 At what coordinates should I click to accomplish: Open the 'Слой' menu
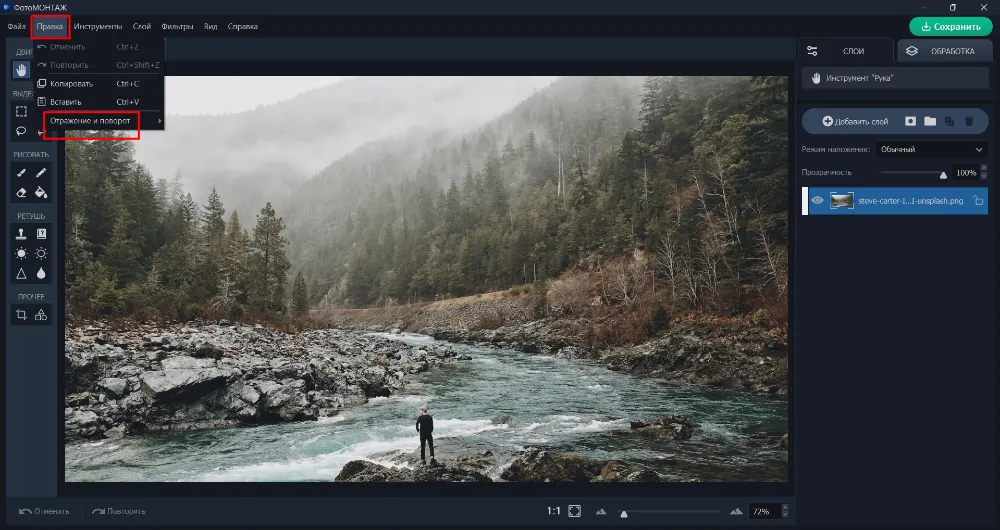tap(142, 27)
